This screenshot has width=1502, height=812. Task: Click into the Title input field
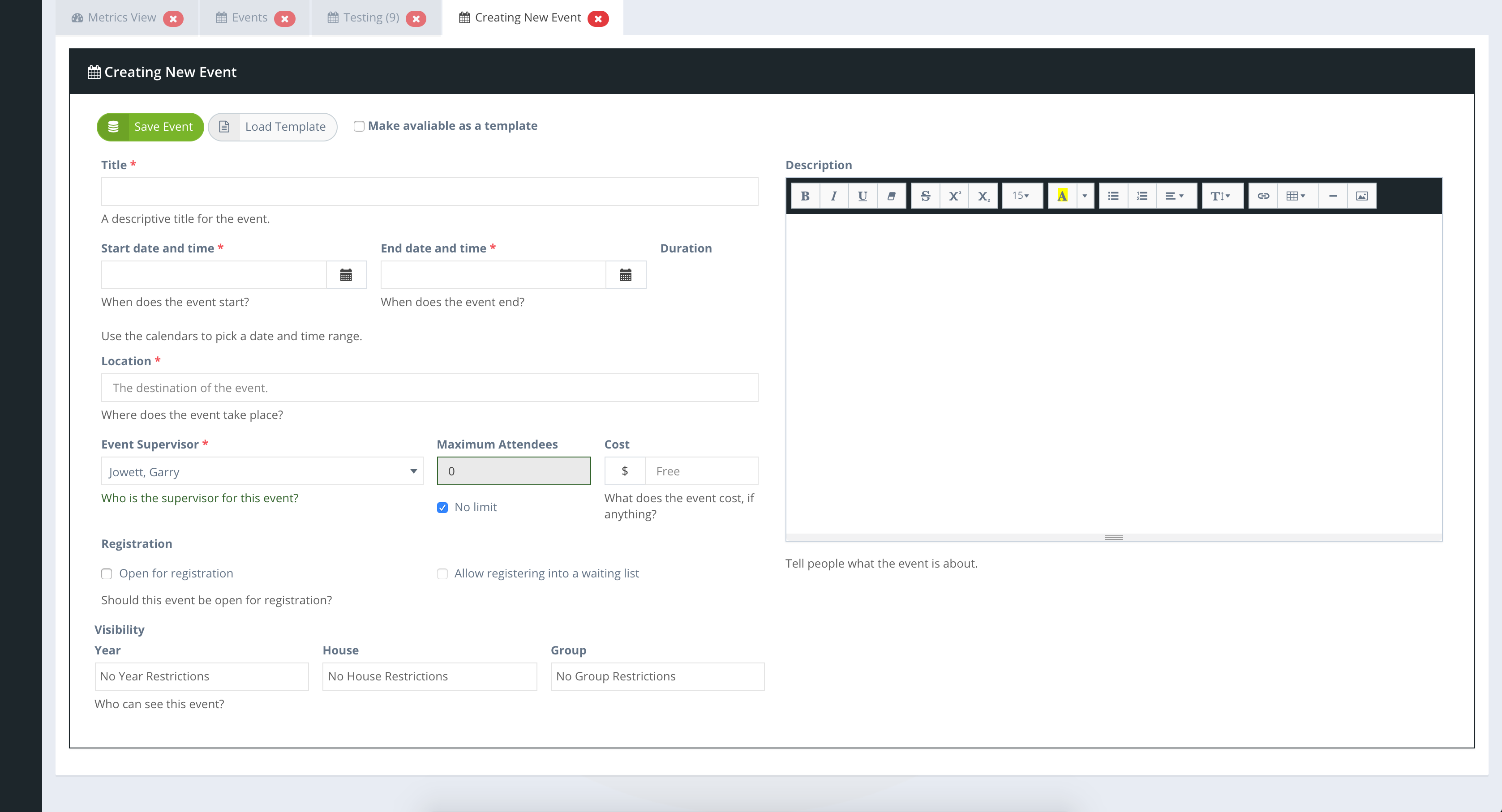(x=430, y=192)
